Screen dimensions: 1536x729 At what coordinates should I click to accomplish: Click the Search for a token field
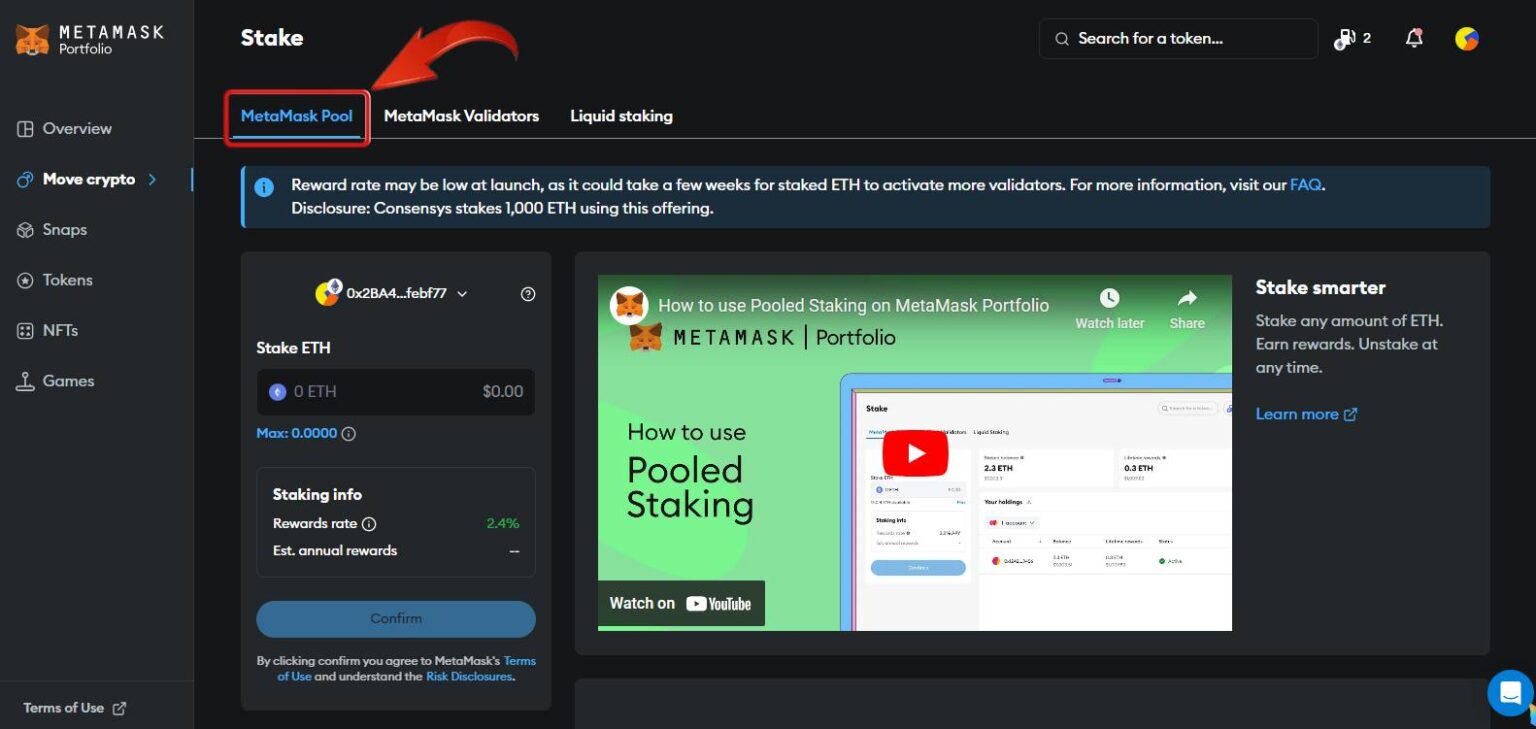click(1178, 39)
